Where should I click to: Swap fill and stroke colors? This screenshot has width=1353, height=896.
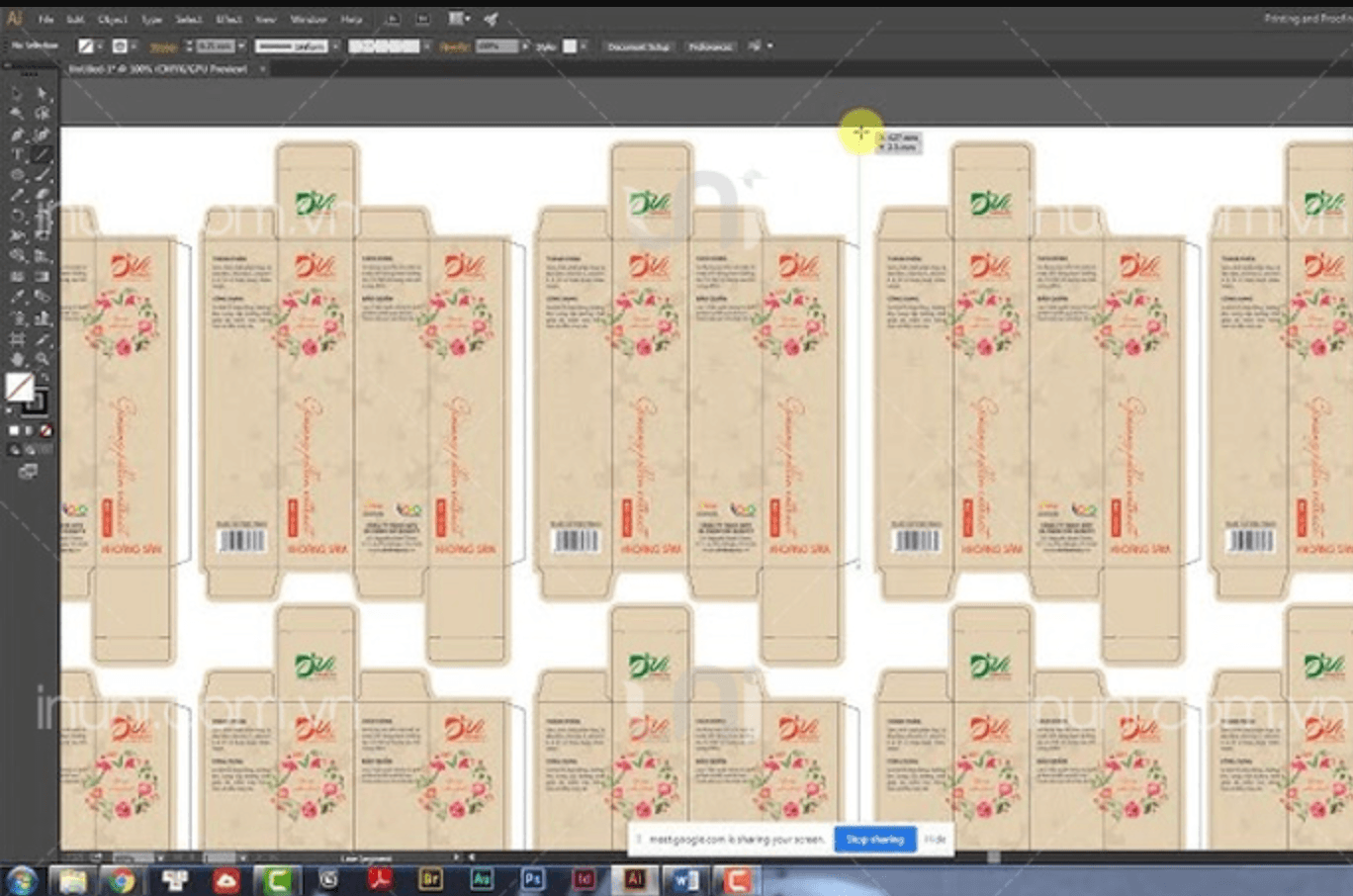45,377
